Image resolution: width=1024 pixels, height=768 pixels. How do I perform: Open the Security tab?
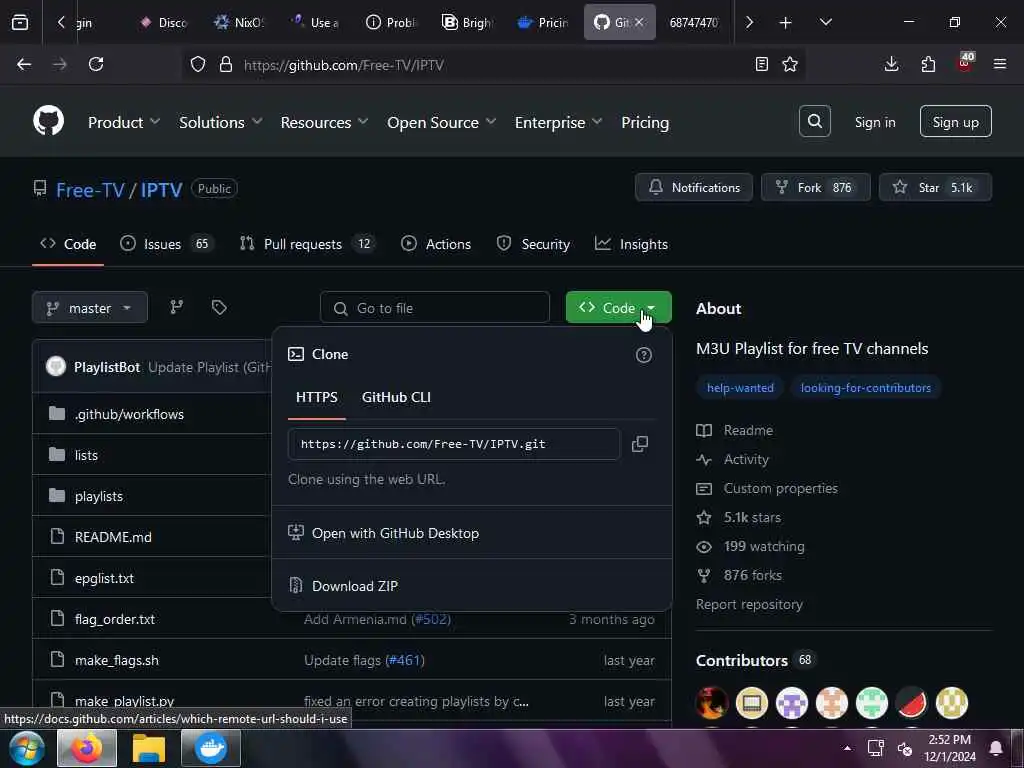pos(533,244)
